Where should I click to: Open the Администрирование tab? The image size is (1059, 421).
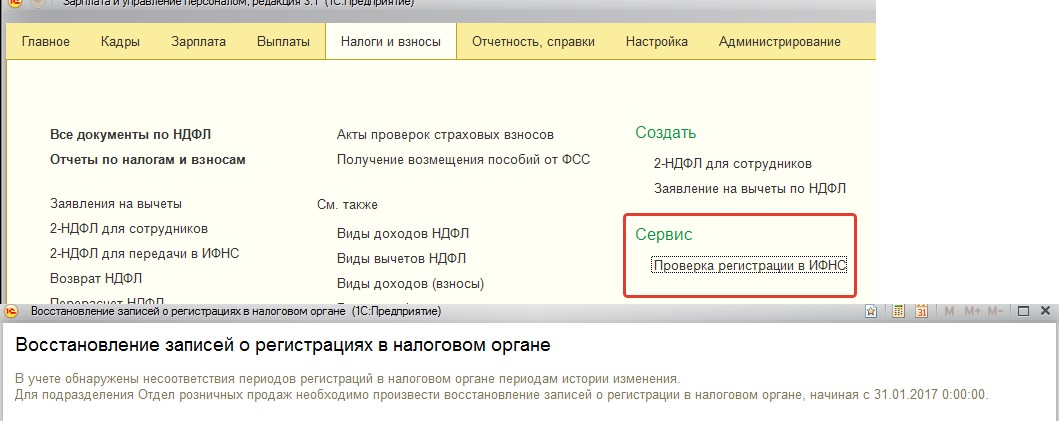tap(779, 42)
